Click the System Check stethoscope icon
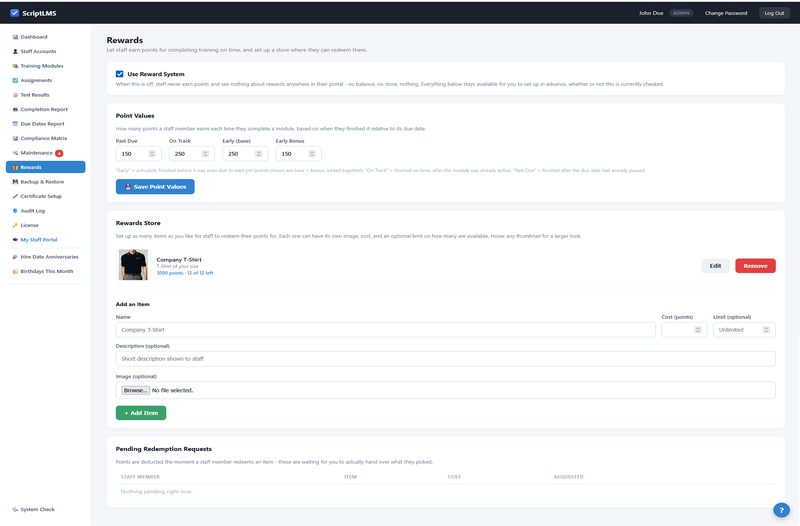Screen dimensions: 800x526 [x=15, y=510]
